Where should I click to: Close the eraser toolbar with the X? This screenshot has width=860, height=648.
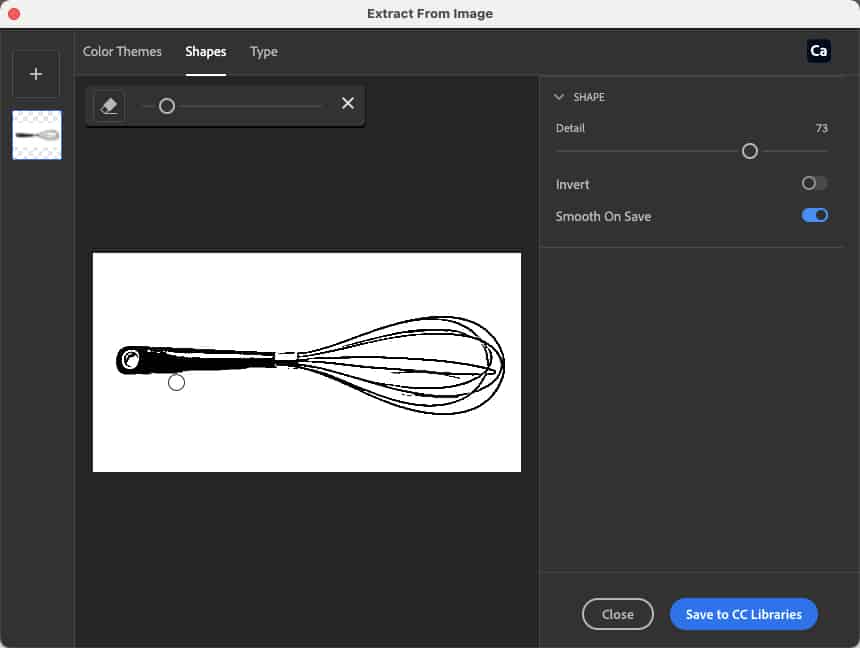[348, 104]
